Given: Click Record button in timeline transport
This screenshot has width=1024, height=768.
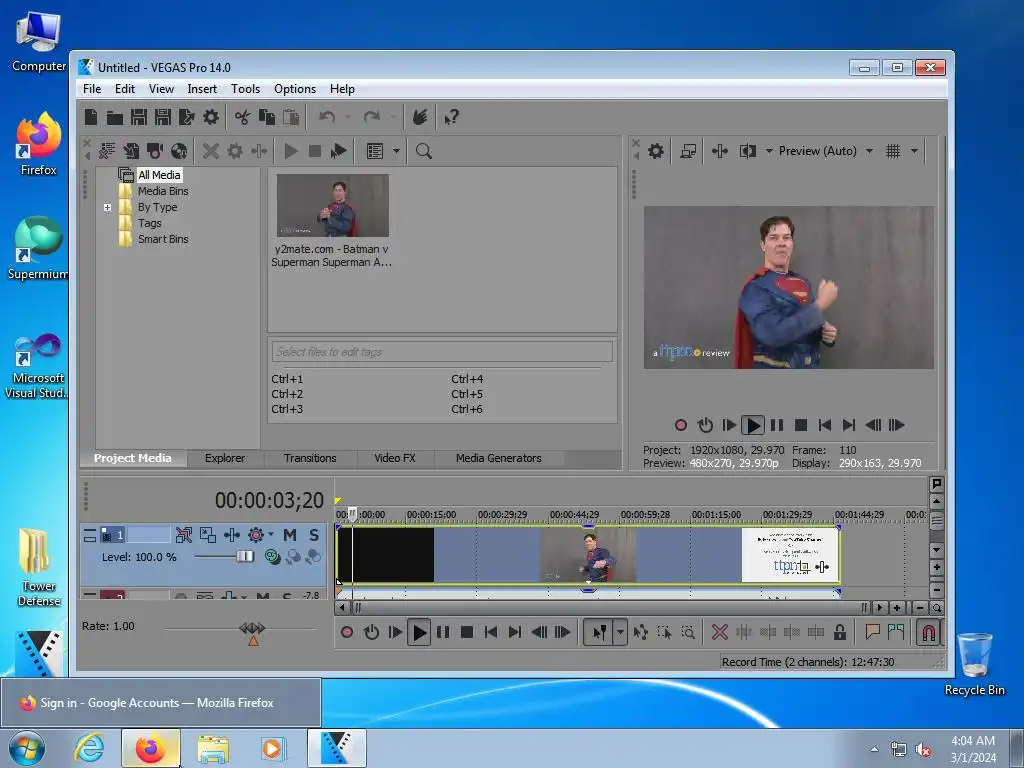Looking at the screenshot, I should tap(347, 632).
